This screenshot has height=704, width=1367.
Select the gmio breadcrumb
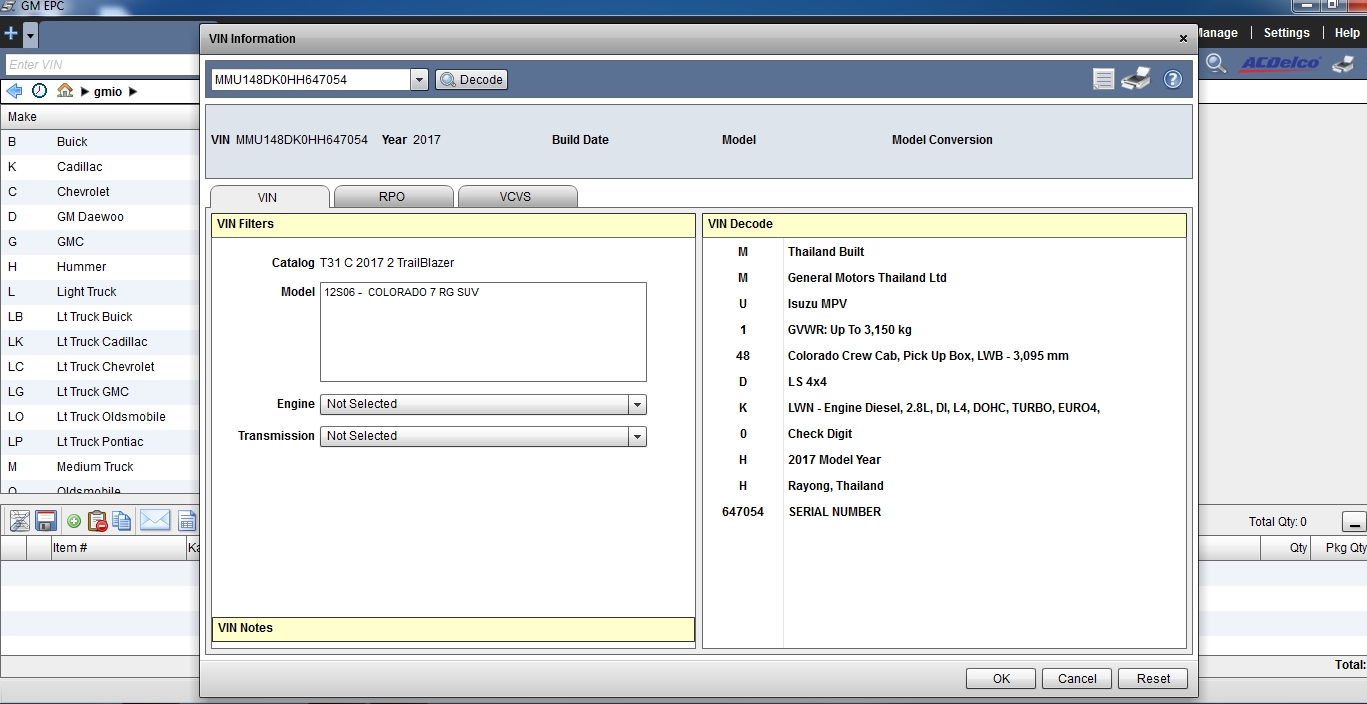[108, 92]
